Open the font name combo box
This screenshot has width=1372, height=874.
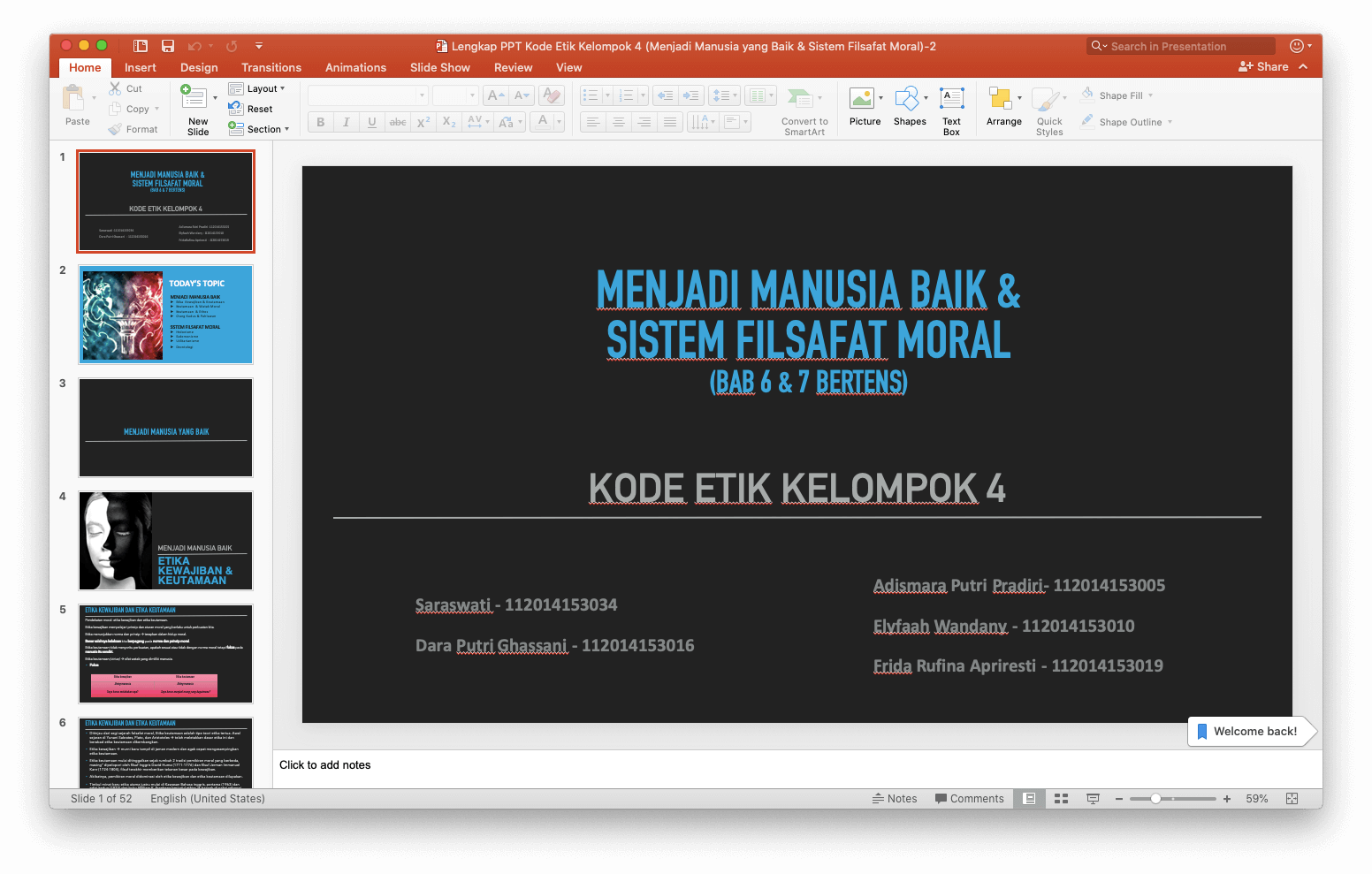click(x=368, y=95)
